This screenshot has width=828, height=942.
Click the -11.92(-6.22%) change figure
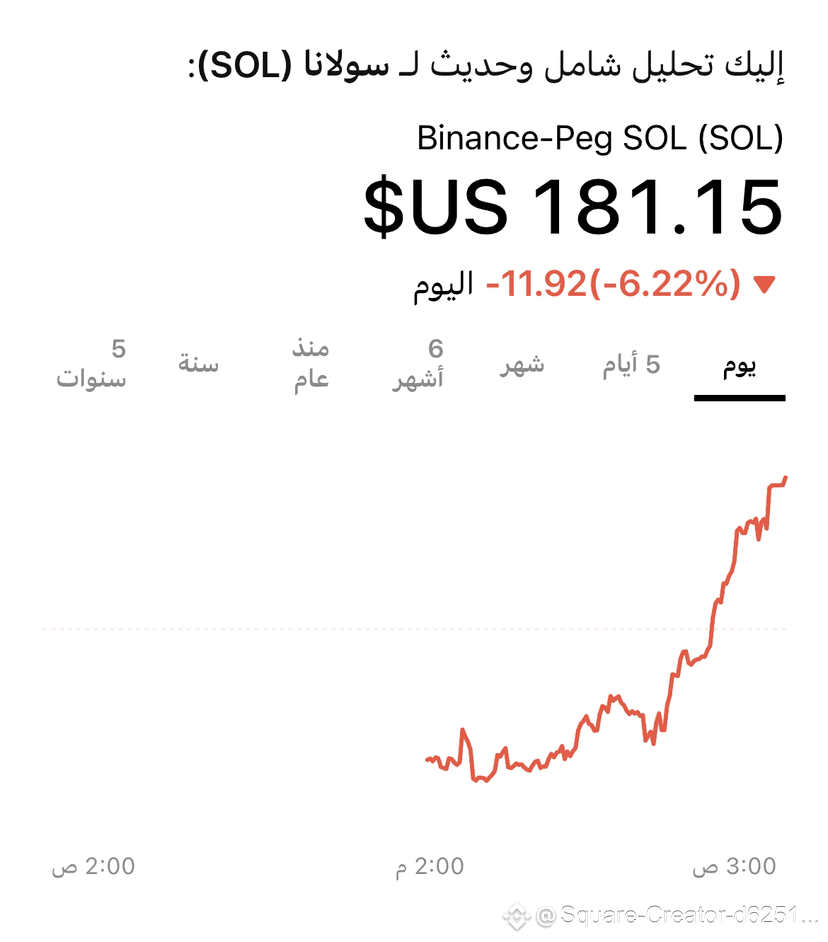(x=613, y=283)
